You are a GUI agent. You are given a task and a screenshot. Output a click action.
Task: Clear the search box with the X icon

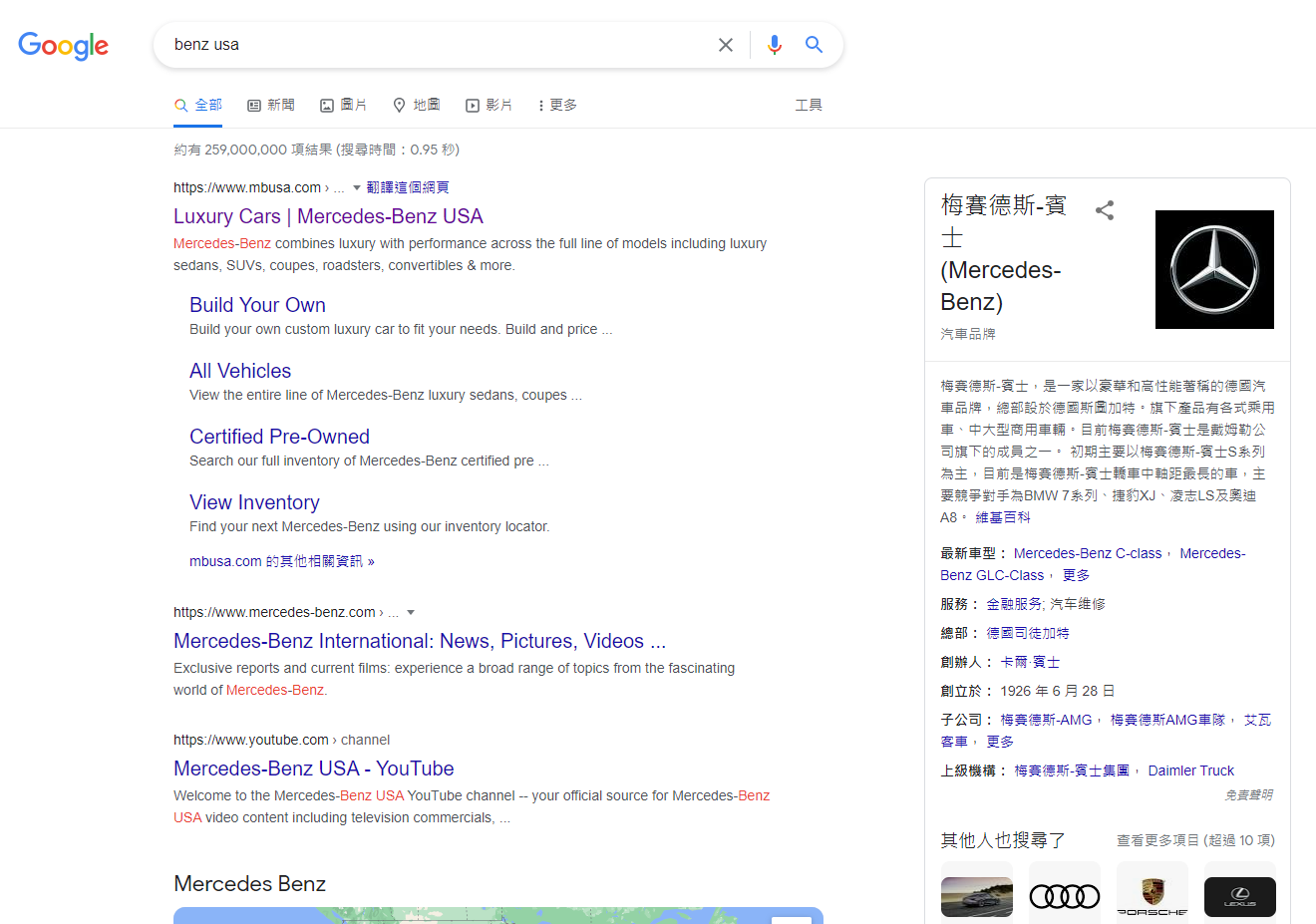726,45
